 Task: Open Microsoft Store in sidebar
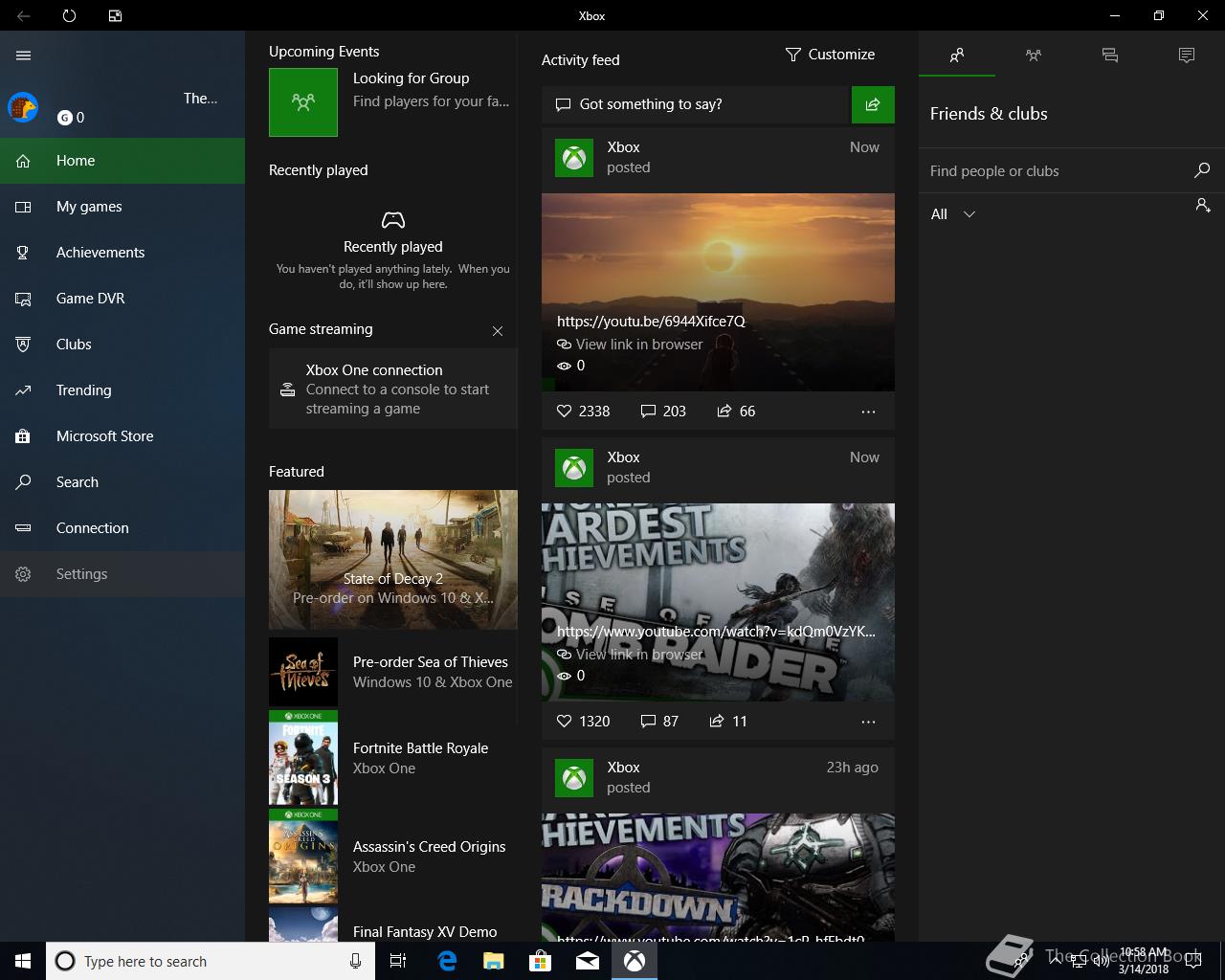point(122,436)
